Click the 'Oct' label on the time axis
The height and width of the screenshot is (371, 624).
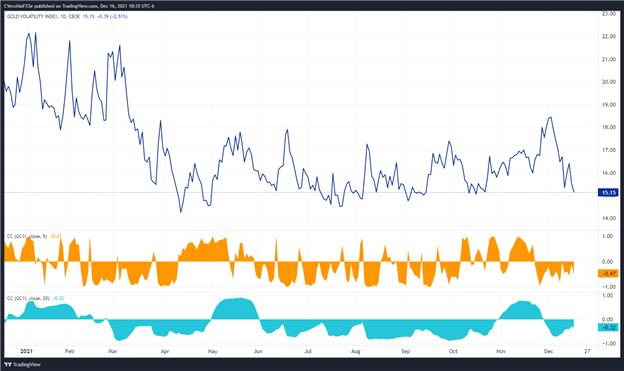(453, 351)
